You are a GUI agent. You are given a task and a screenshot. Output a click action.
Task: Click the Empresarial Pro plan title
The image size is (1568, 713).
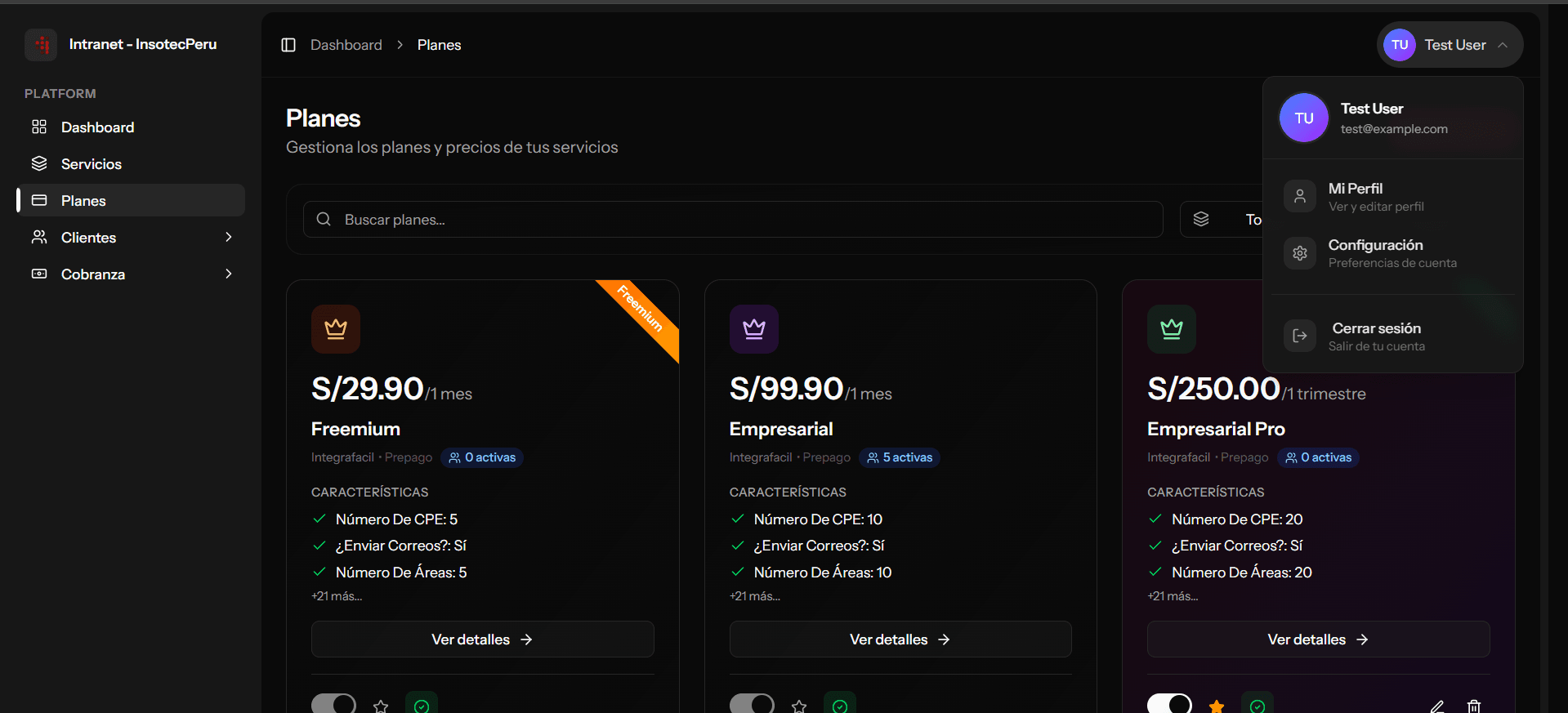(x=1216, y=429)
